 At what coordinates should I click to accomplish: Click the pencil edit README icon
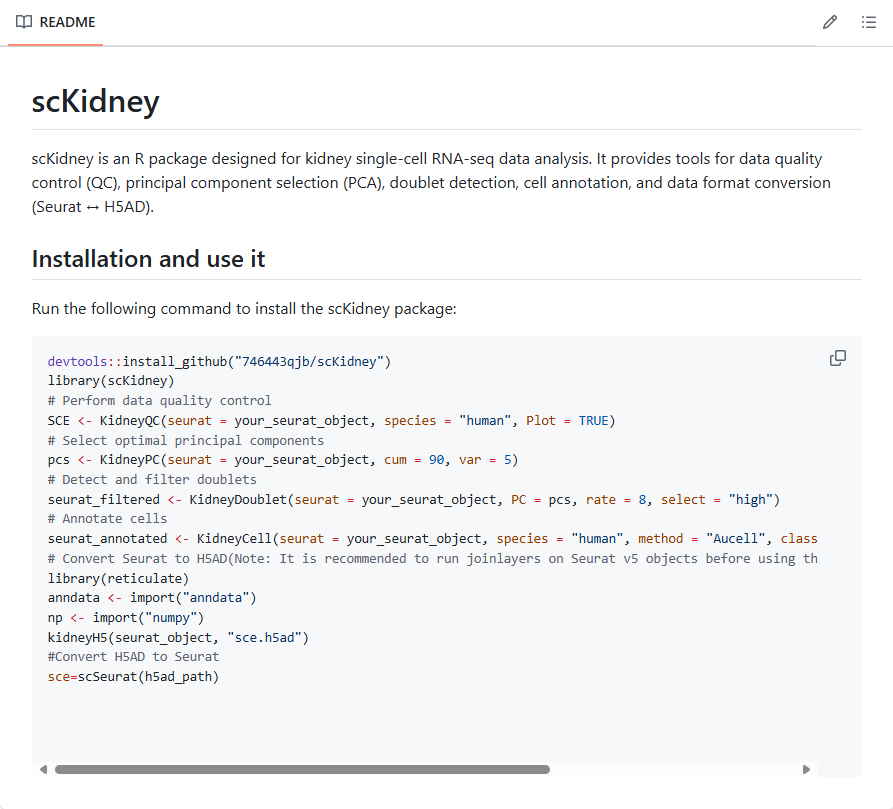tap(830, 22)
